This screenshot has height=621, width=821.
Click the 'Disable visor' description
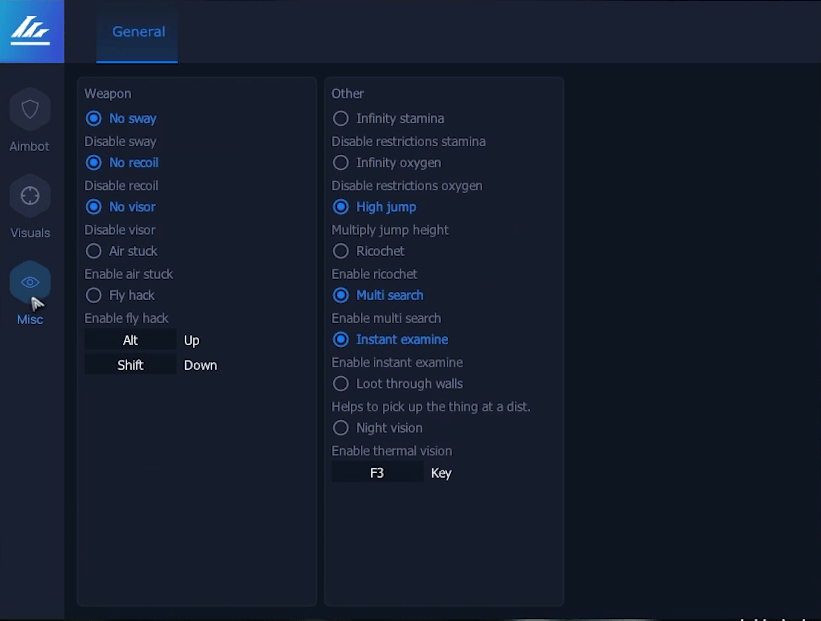(120, 230)
